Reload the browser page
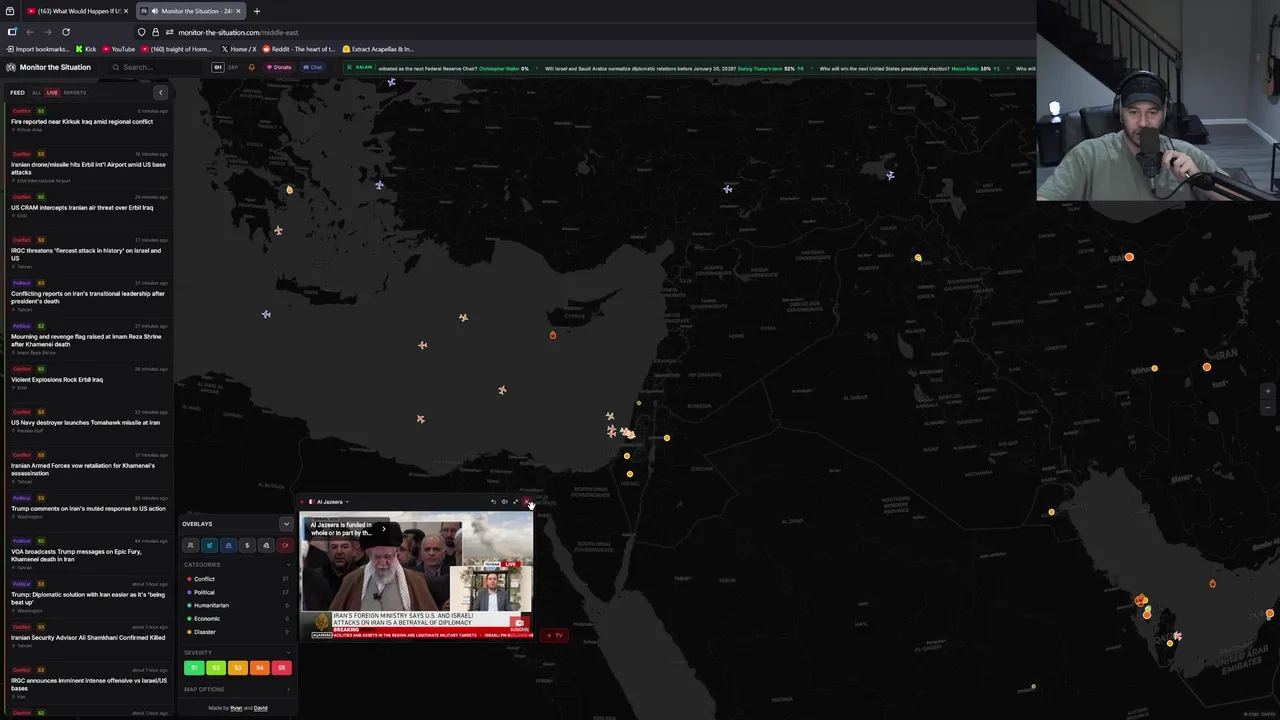This screenshot has height=720, width=1280. 66,32
